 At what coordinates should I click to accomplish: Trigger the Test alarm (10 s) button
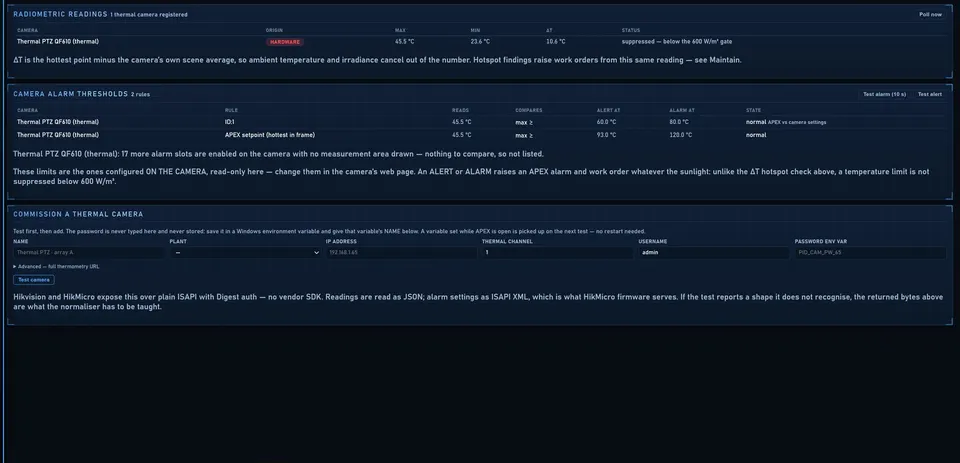pyautogui.click(x=884, y=94)
